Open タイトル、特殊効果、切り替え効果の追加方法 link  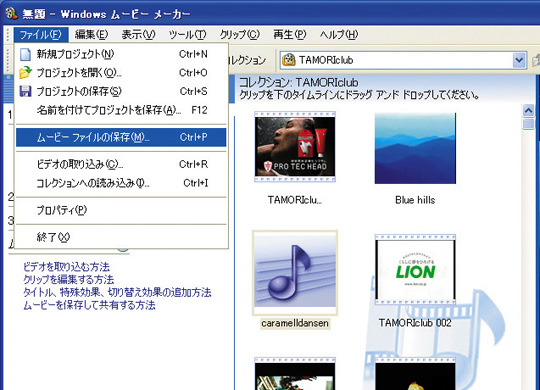(x=117, y=292)
